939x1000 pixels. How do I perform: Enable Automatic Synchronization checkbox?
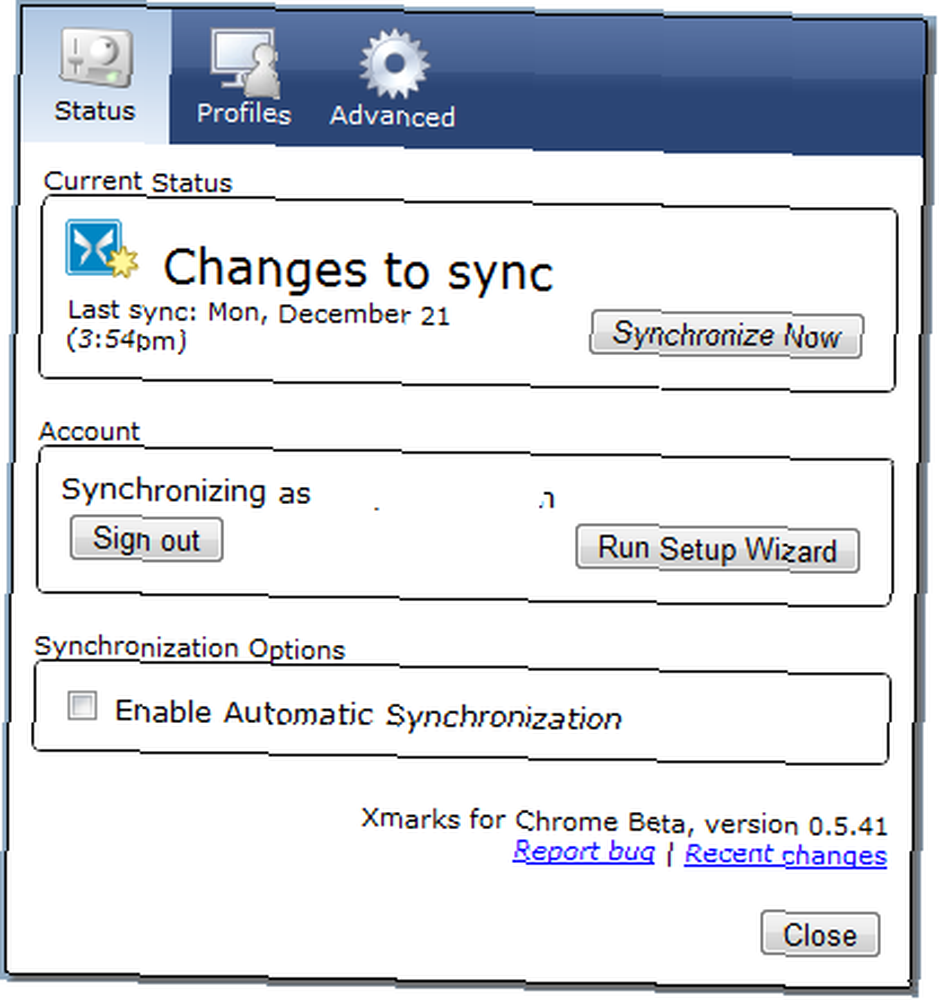[82, 706]
